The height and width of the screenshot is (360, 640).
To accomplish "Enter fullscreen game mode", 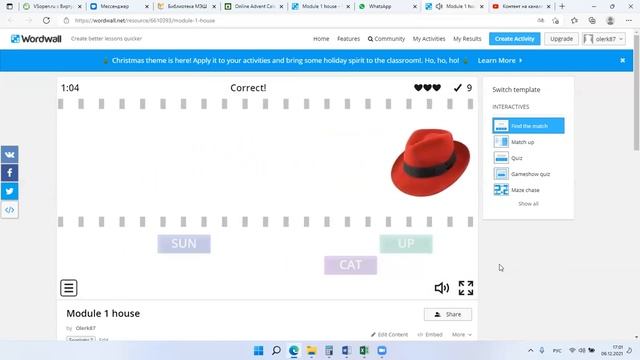I will click(466, 288).
